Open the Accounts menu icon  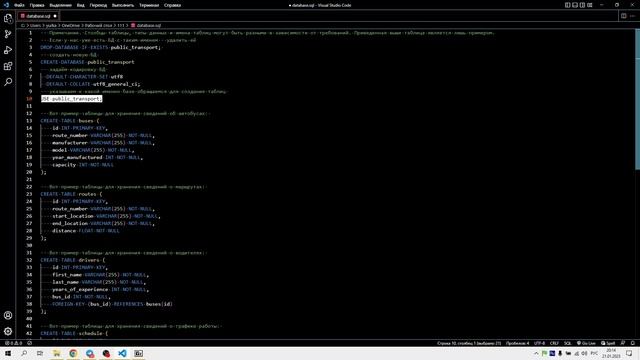coord(8,315)
